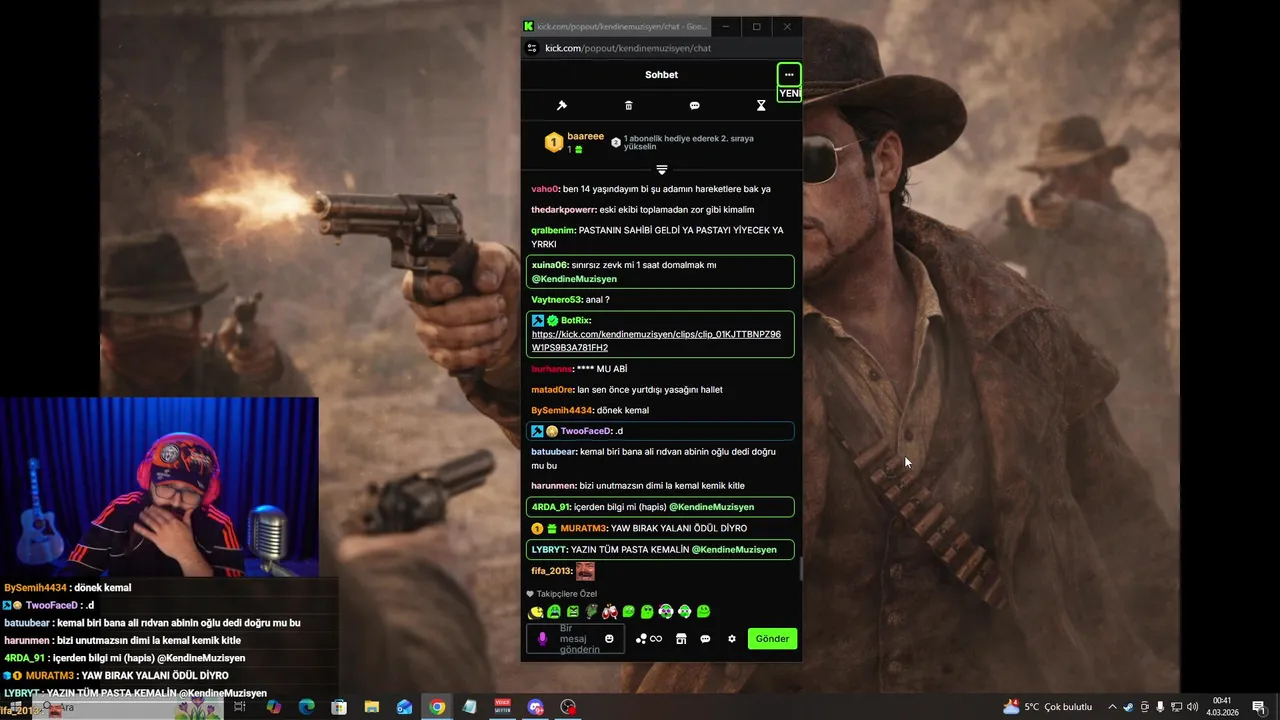Click the webcam overlay of the streamer
Image resolution: width=1280 pixels, height=720 pixels.
click(159, 487)
